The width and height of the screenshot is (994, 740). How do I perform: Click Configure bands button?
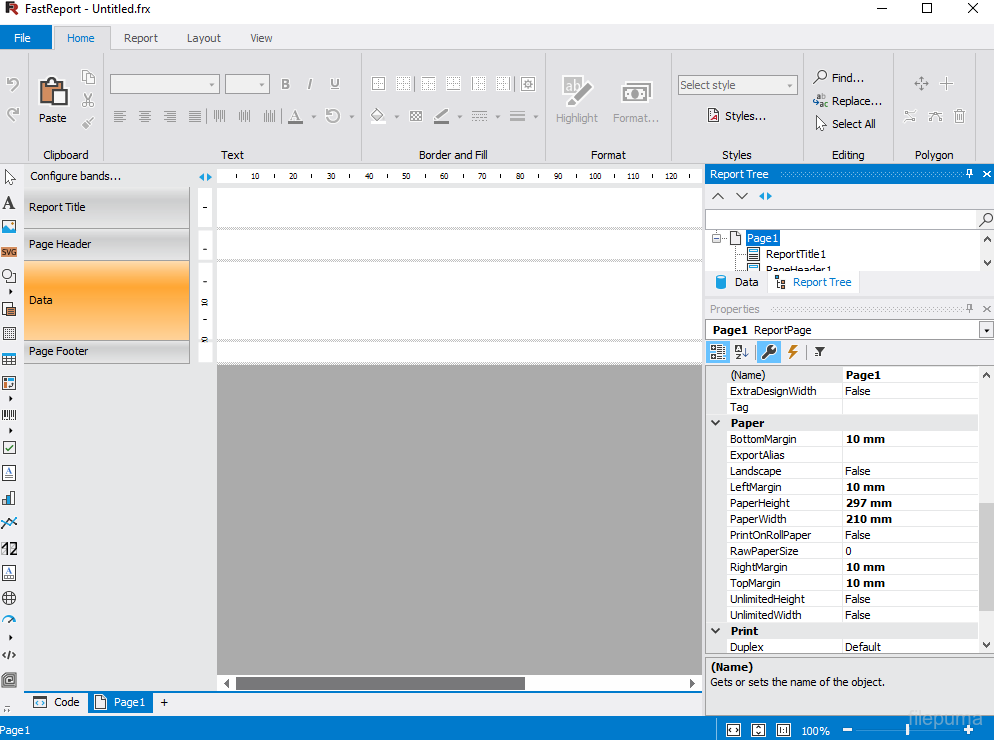tap(76, 176)
